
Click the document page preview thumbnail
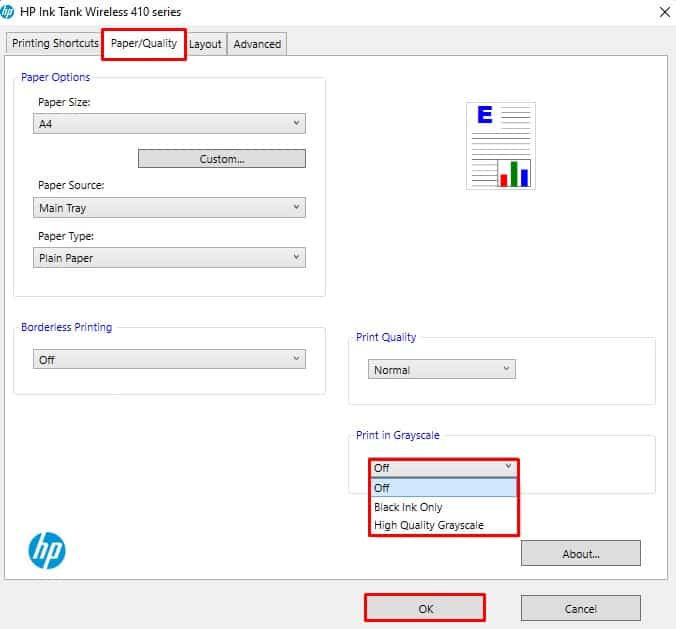[x=501, y=146]
